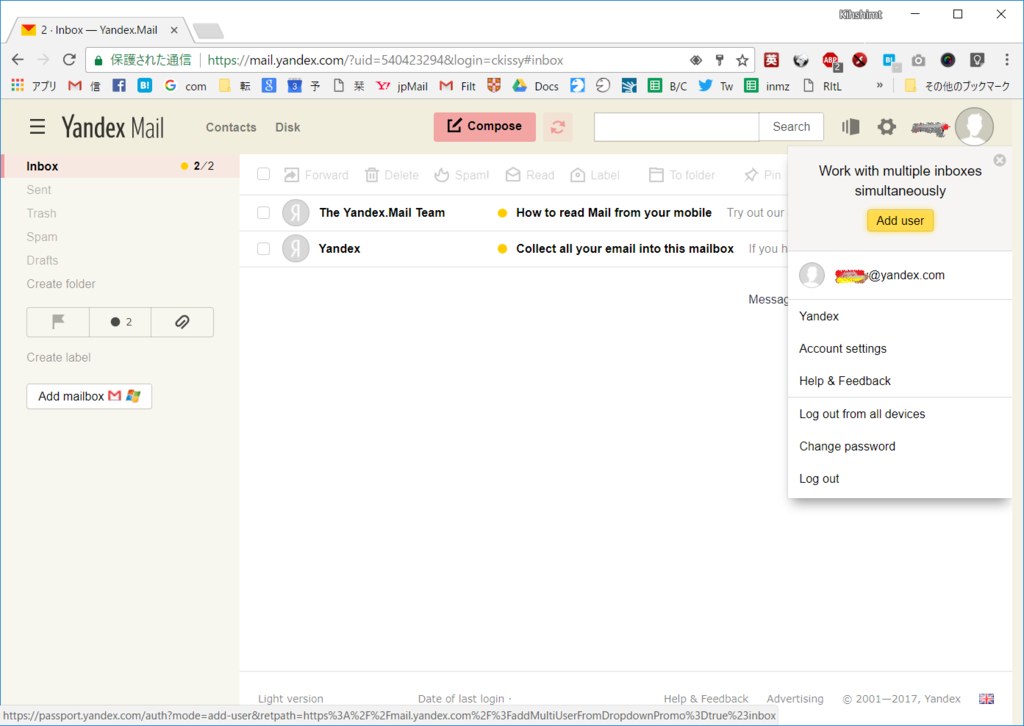1024x726 pixels.
Task: Click Create label in the sidebar
Action: [58, 357]
